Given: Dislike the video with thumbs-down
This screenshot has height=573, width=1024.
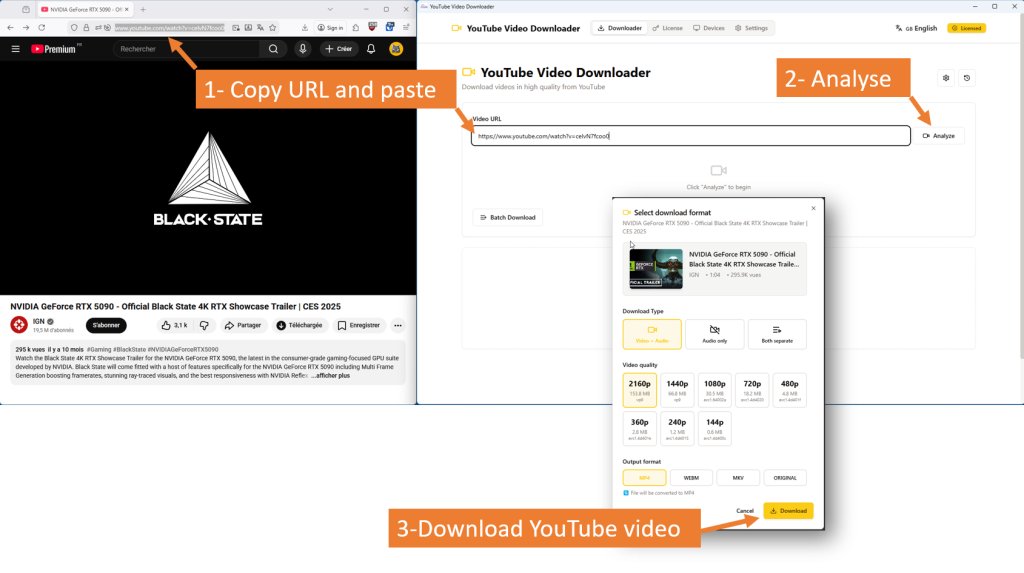Looking at the screenshot, I should pos(204,325).
